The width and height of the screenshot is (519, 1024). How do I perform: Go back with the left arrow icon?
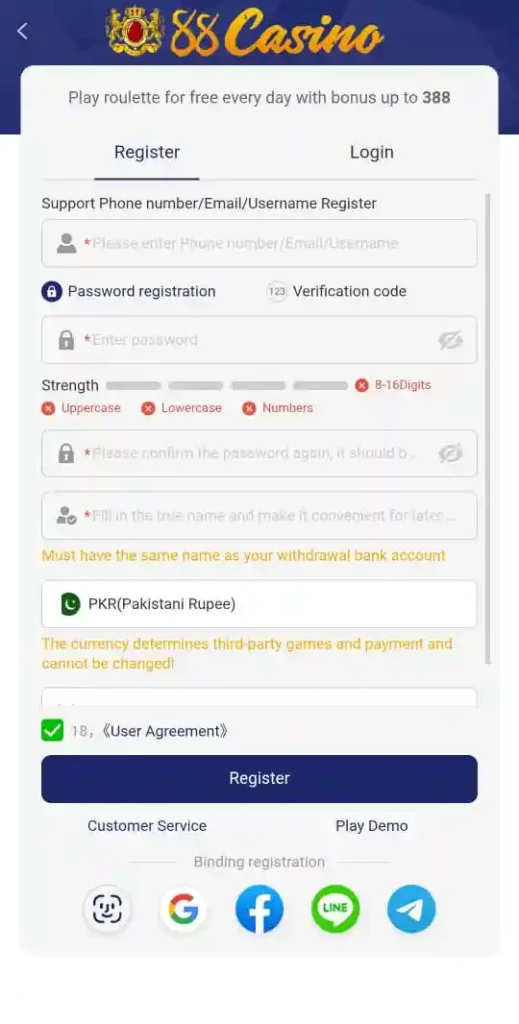coord(23,31)
